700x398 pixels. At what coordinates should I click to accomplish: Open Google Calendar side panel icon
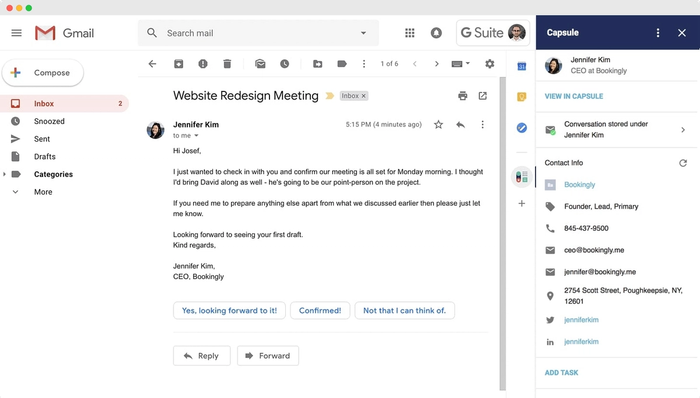[521, 66]
